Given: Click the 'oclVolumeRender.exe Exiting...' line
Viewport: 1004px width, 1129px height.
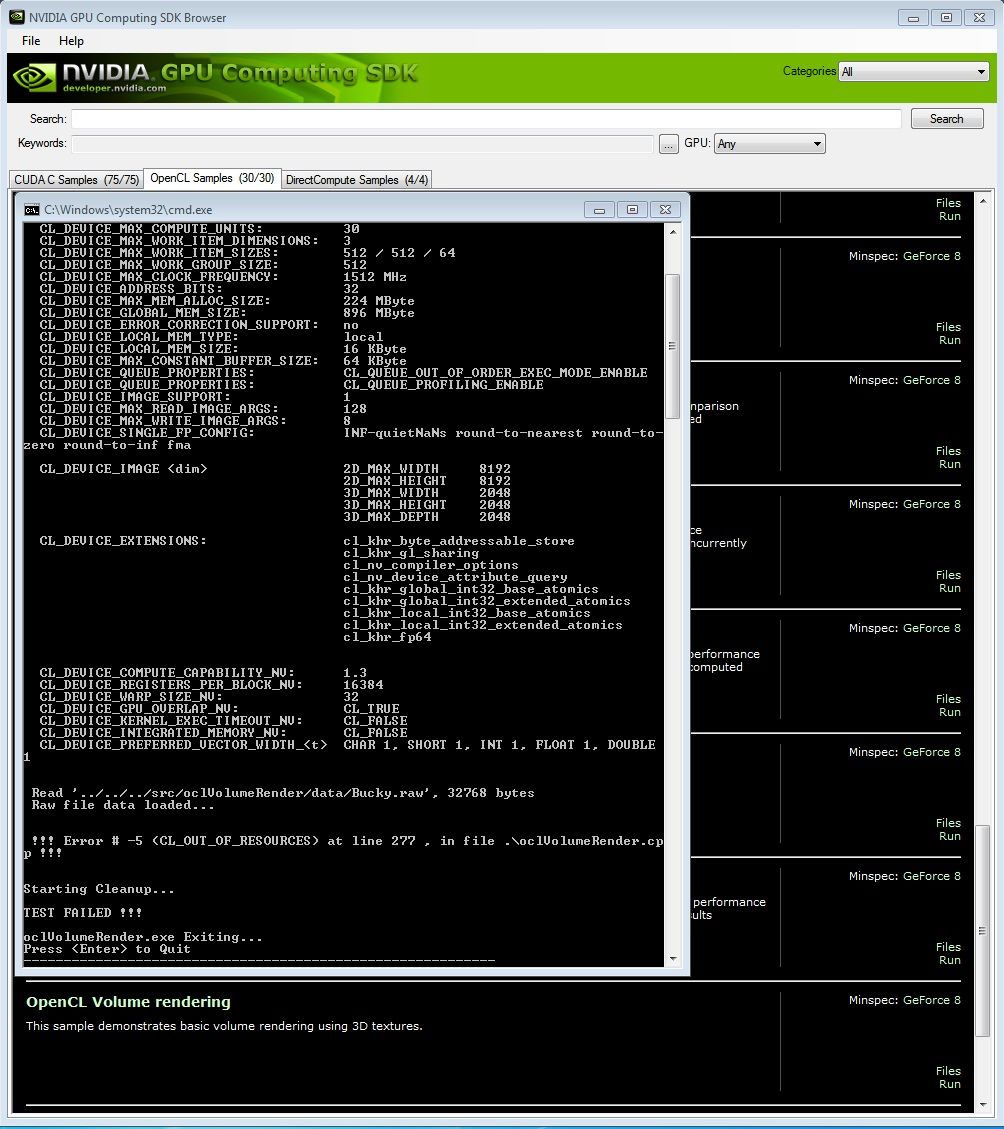Looking at the screenshot, I should pos(143,937).
